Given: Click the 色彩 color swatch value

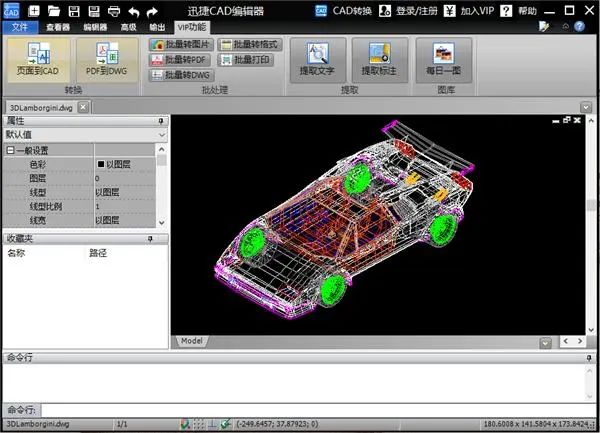Looking at the screenshot, I should pos(101,164).
